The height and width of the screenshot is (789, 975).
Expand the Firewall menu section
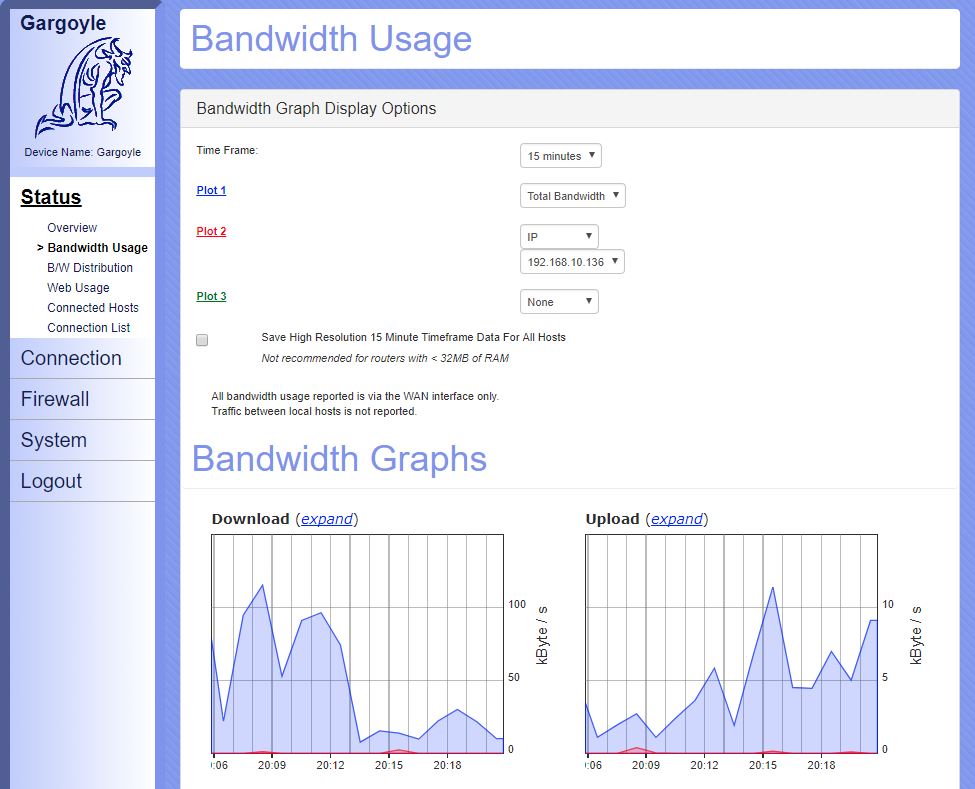[x=55, y=399]
